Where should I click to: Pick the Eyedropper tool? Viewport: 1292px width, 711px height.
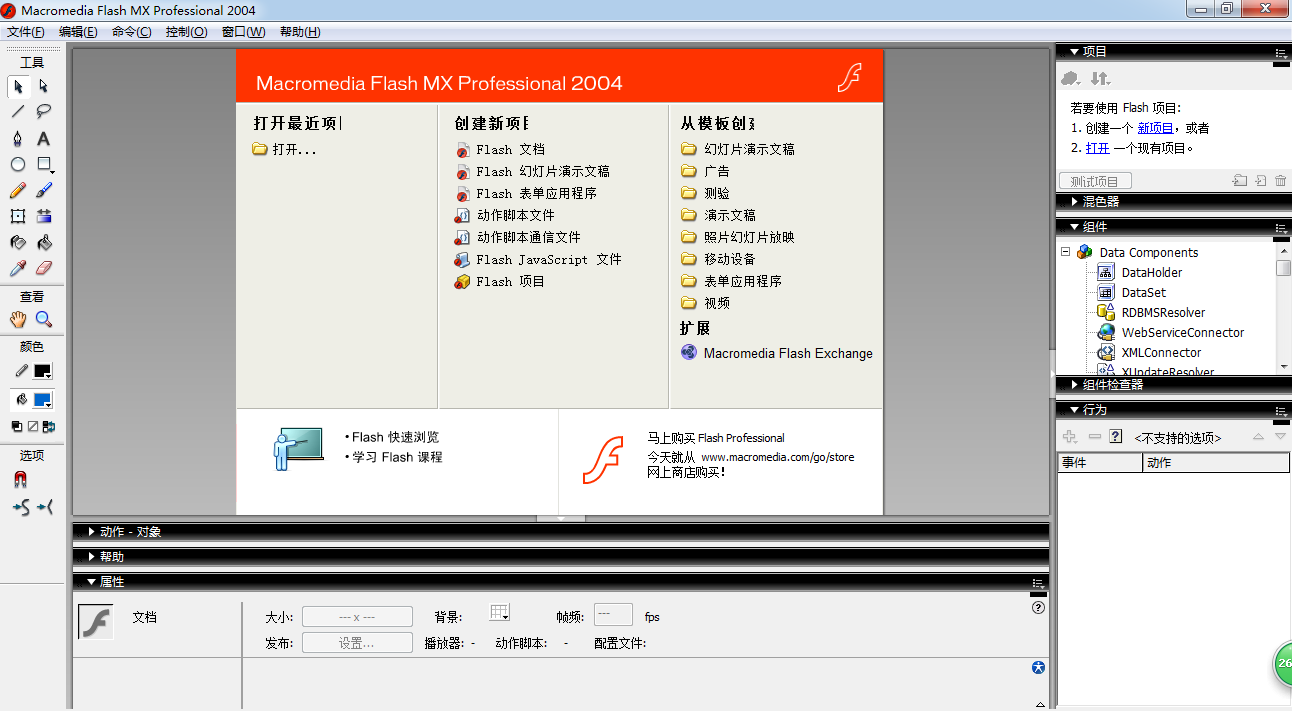coord(18,268)
